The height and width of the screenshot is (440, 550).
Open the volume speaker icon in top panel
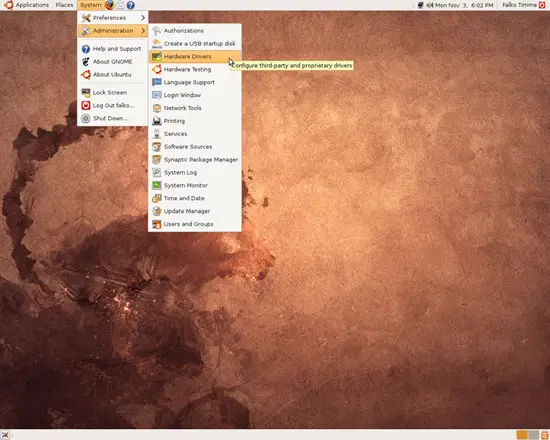[x=430, y=5]
